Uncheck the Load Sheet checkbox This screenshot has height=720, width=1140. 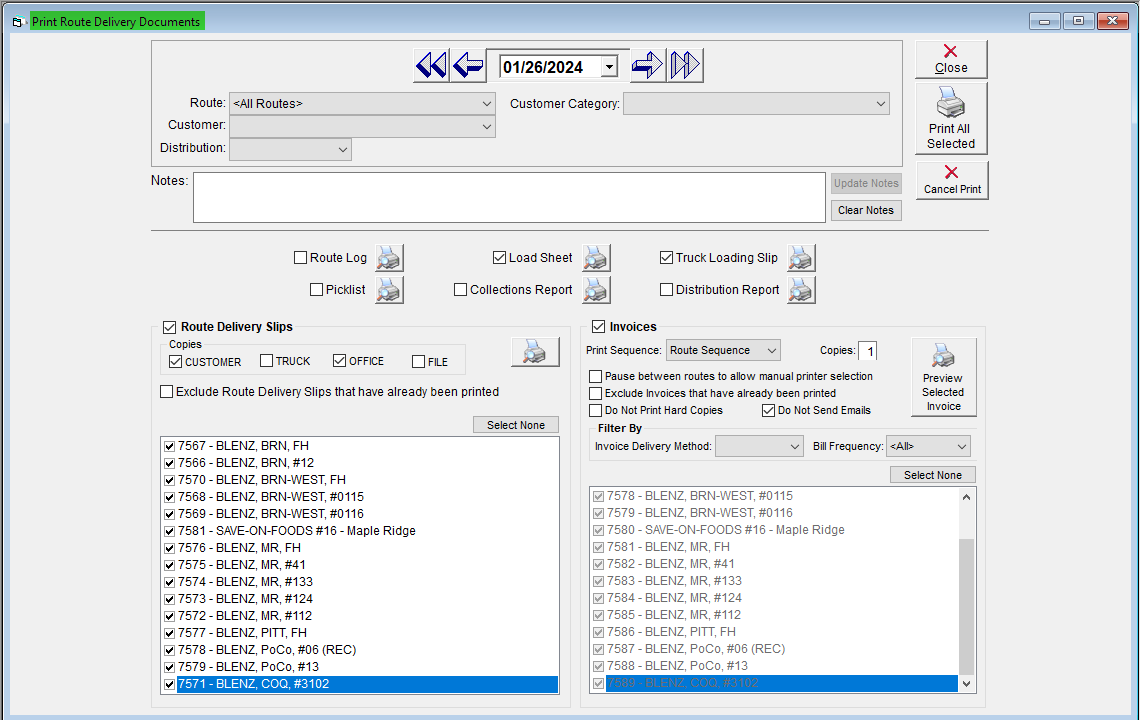[499, 257]
